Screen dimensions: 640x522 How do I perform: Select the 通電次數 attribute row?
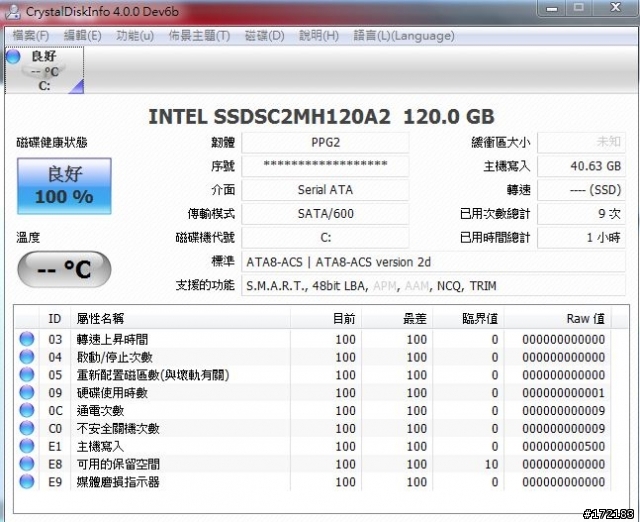[313, 411]
